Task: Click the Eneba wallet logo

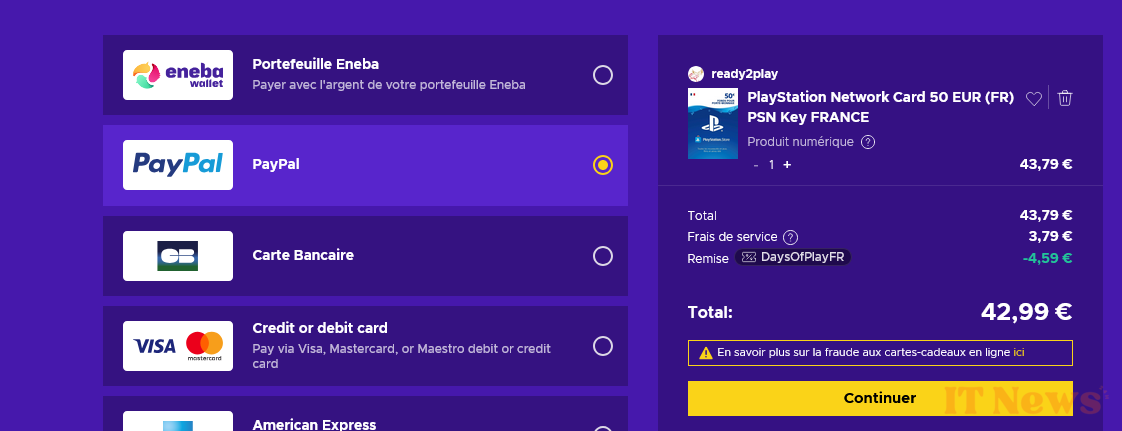Action: tap(178, 75)
